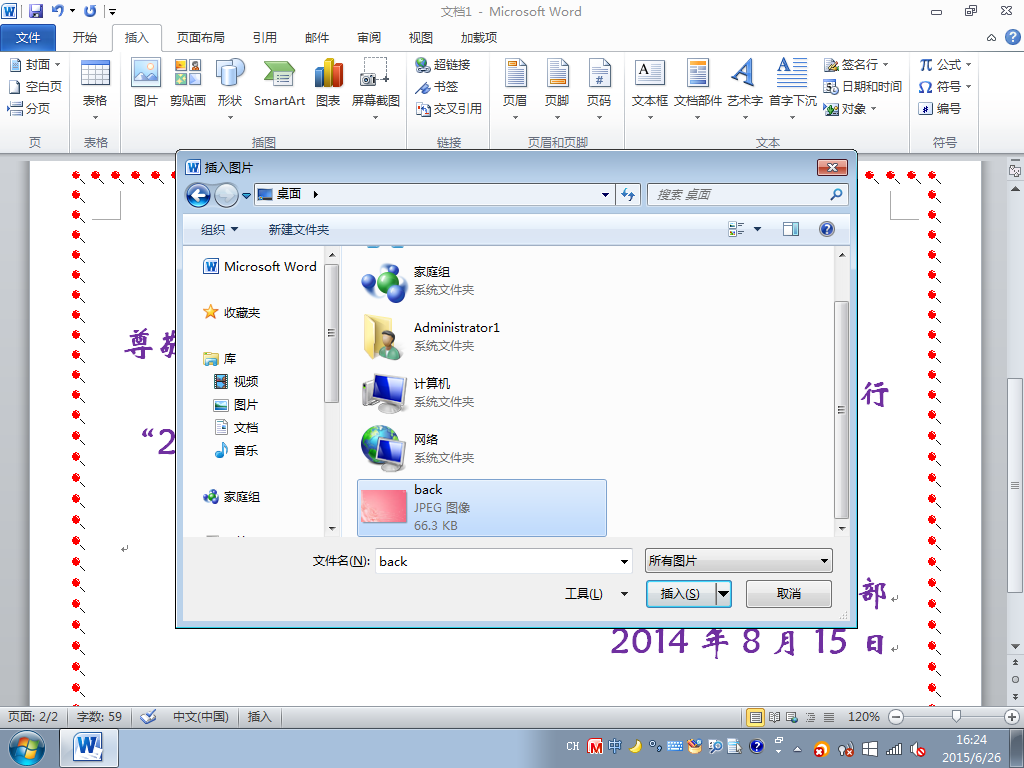Add a 书签 bookmark
The width and height of the screenshot is (1024, 768).
coord(437,87)
